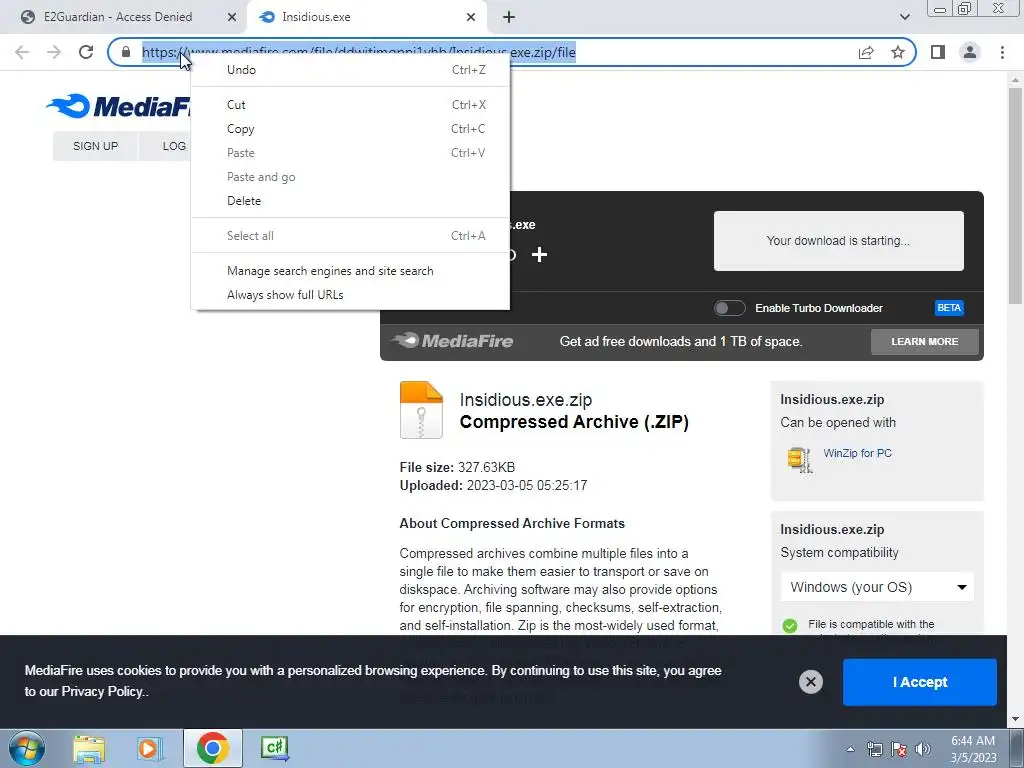Share this page via the share icon

point(866,52)
